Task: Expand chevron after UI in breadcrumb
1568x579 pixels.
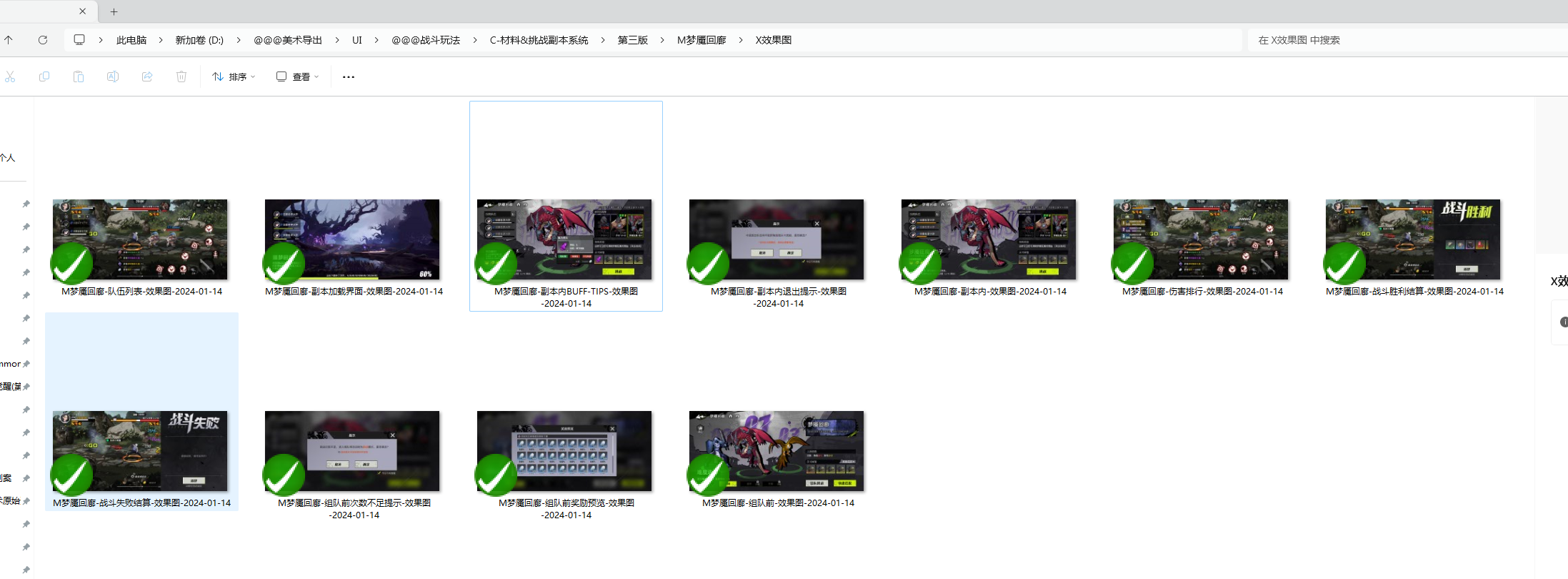Action: (376, 40)
